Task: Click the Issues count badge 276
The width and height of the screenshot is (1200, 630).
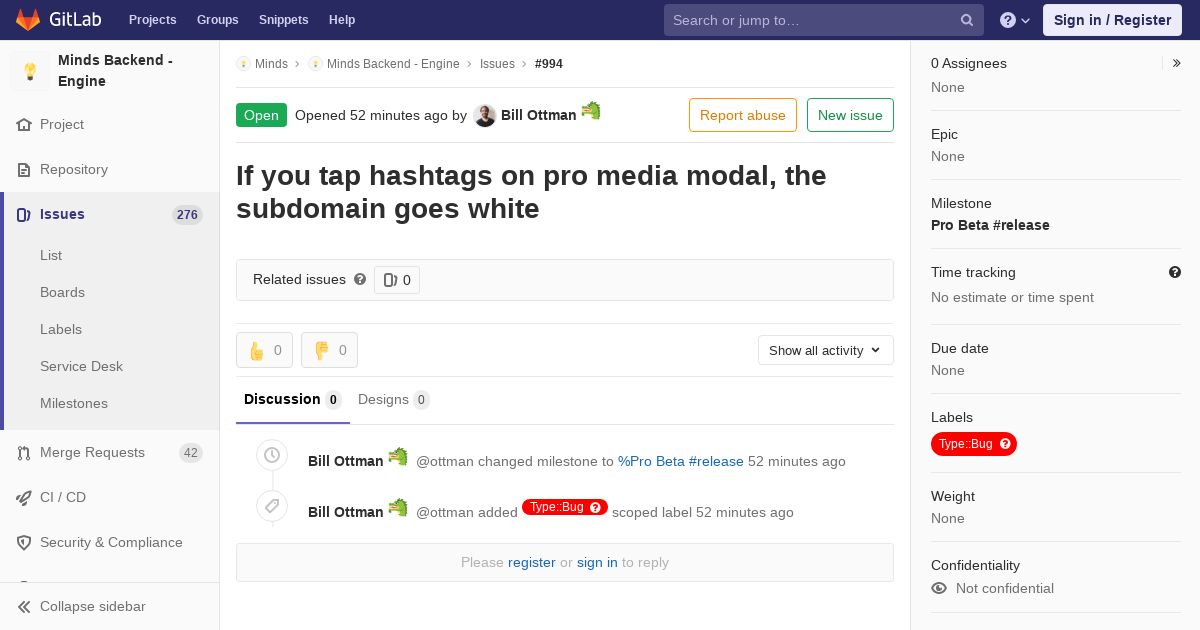Action: tap(187, 215)
